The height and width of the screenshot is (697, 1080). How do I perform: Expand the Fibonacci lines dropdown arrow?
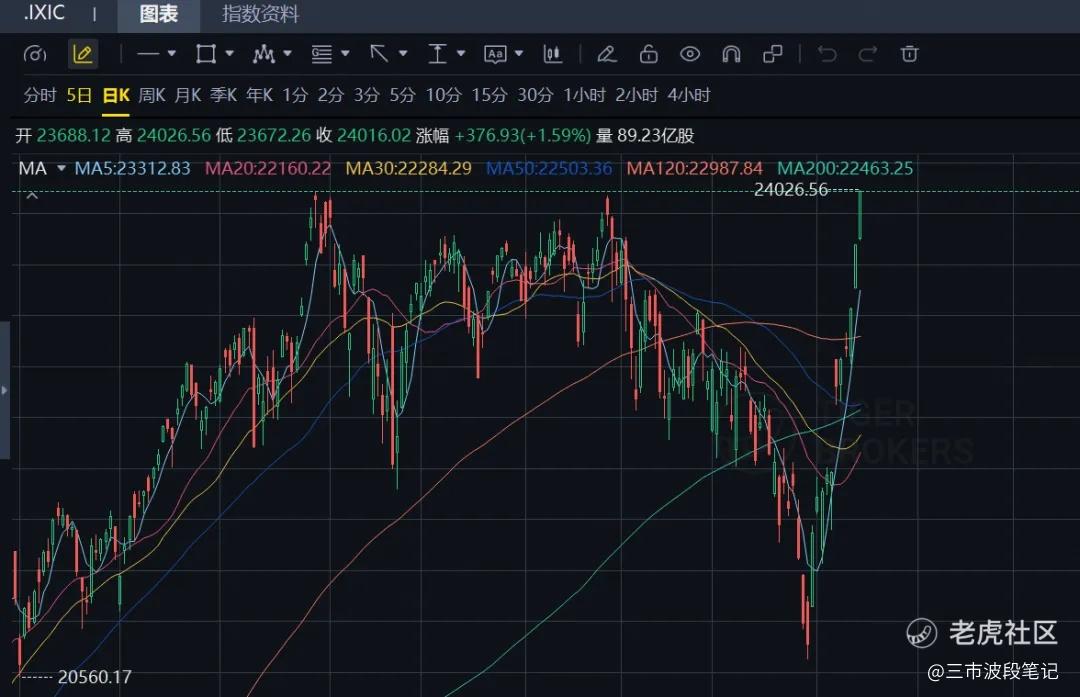coord(345,53)
